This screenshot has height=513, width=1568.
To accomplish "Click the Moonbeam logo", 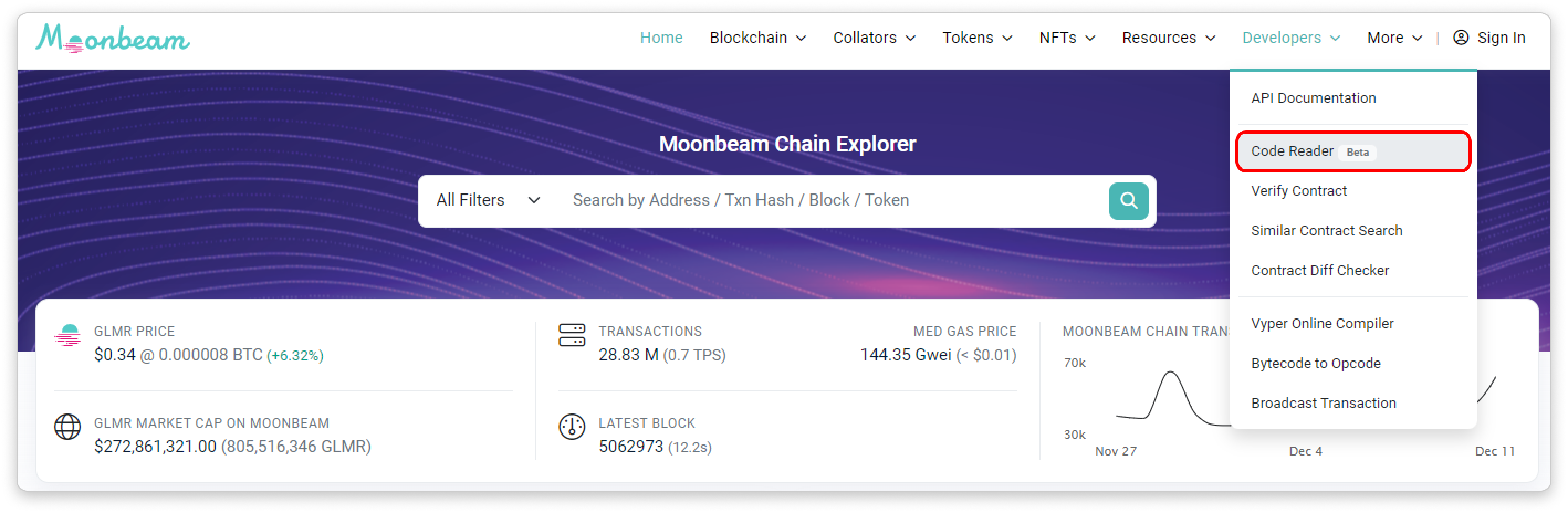I will pyautogui.click(x=113, y=38).
